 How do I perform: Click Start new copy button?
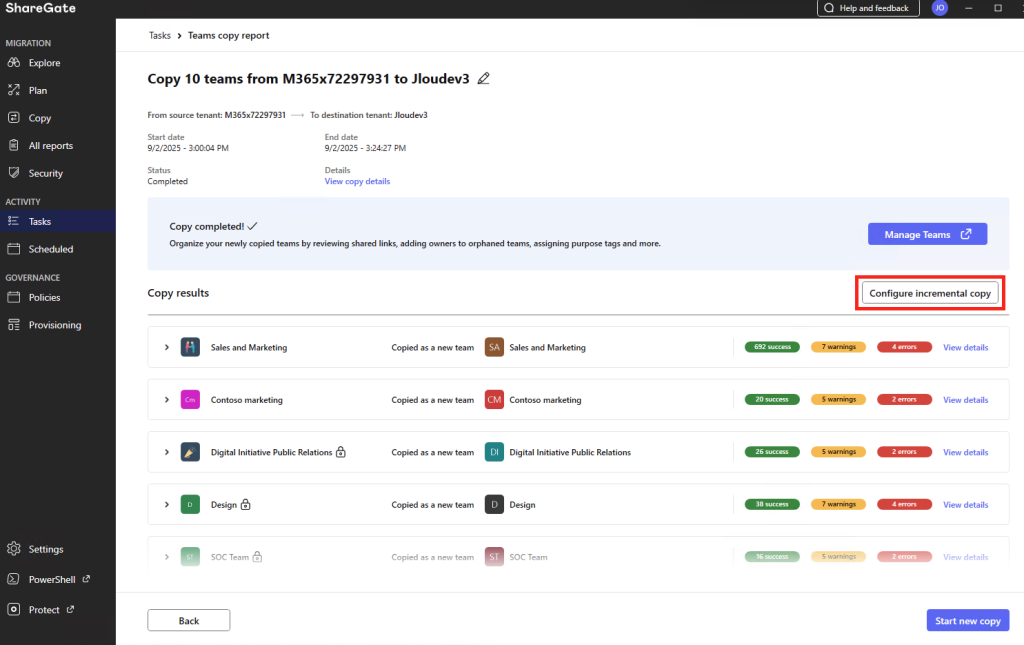click(968, 620)
